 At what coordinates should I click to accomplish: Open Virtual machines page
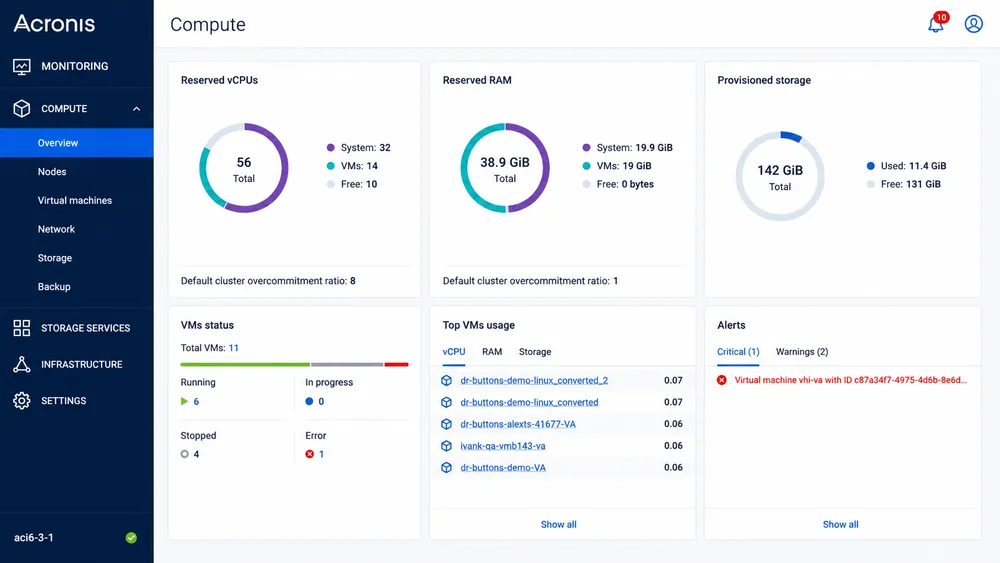[77, 200]
